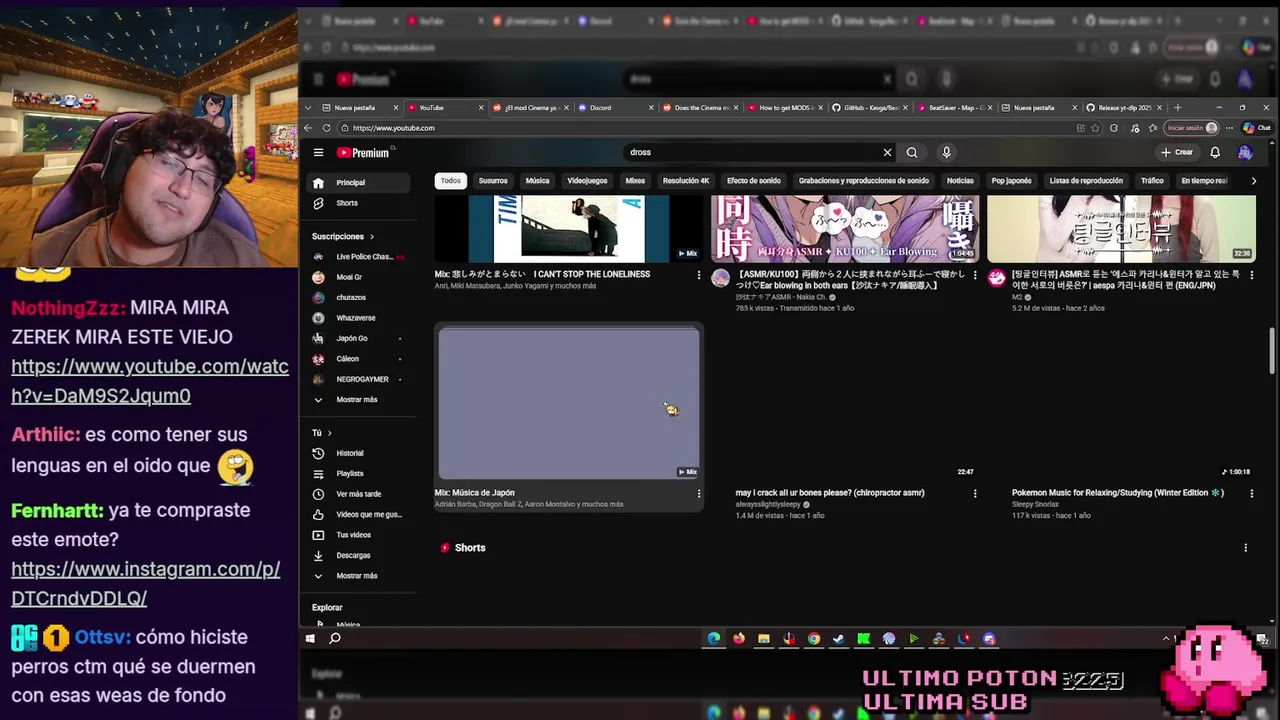
Task: Open Microsoft Edge from taskbar
Action: pos(714,639)
